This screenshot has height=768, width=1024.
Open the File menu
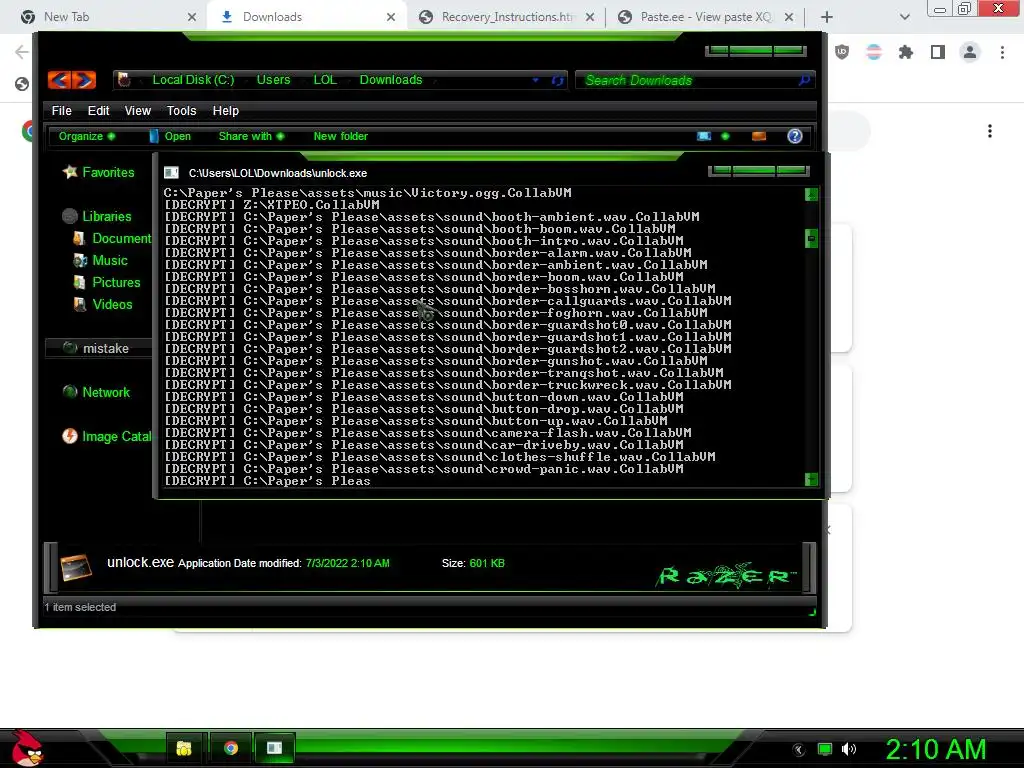[x=61, y=110]
